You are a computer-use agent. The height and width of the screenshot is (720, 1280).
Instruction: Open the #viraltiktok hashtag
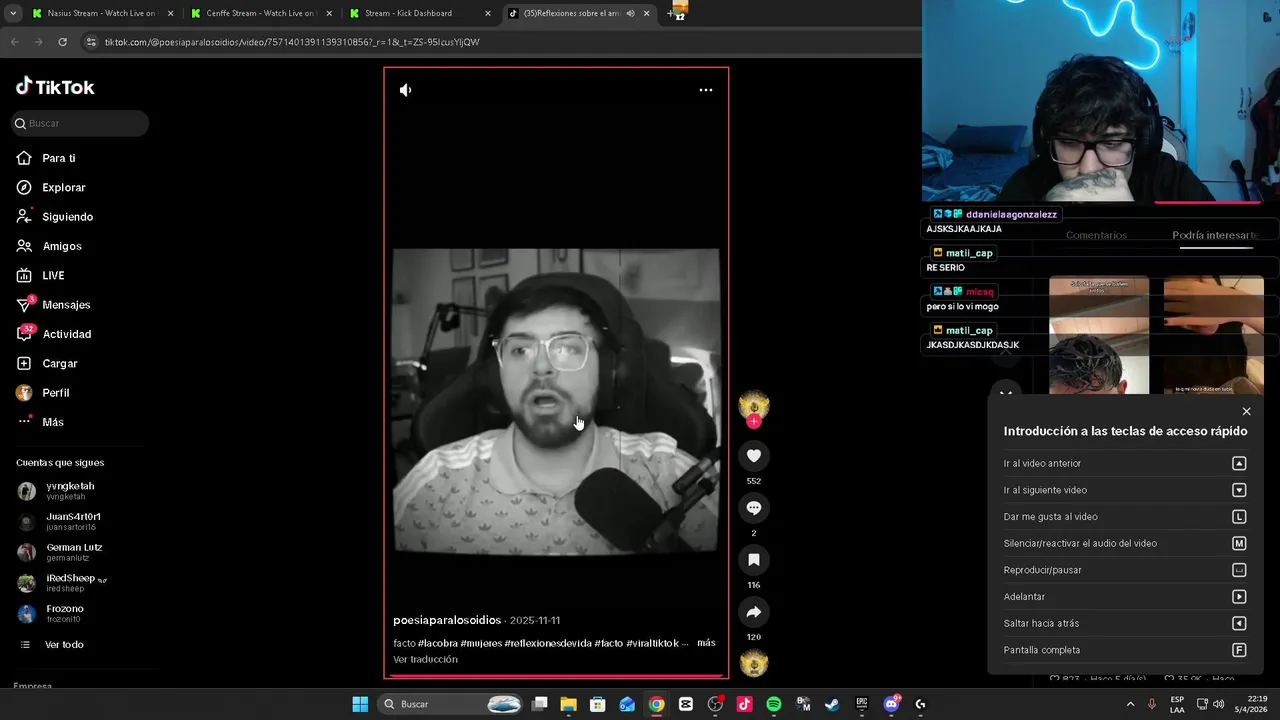click(652, 643)
